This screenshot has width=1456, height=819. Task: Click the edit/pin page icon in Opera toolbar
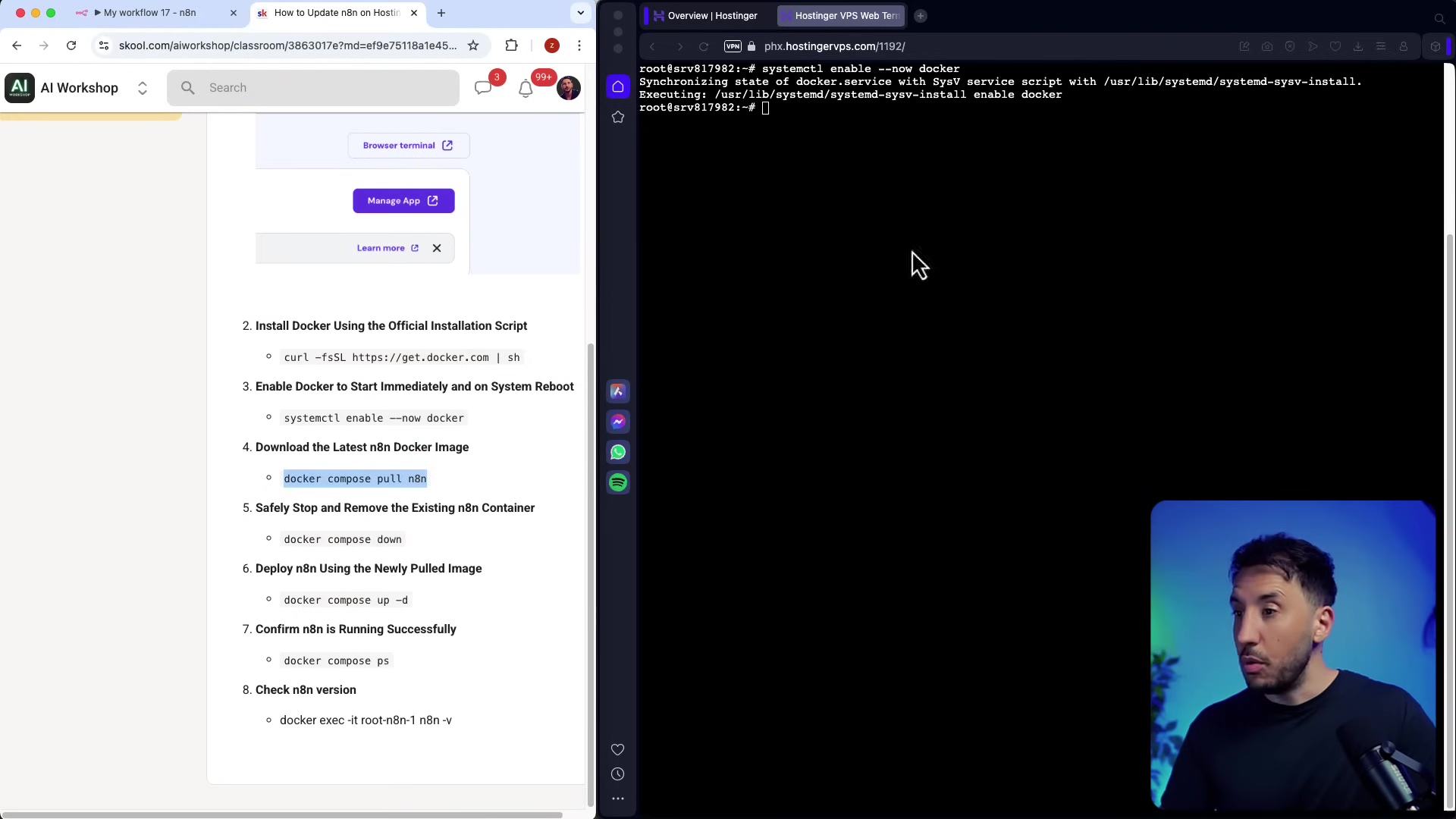click(1244, 46)
